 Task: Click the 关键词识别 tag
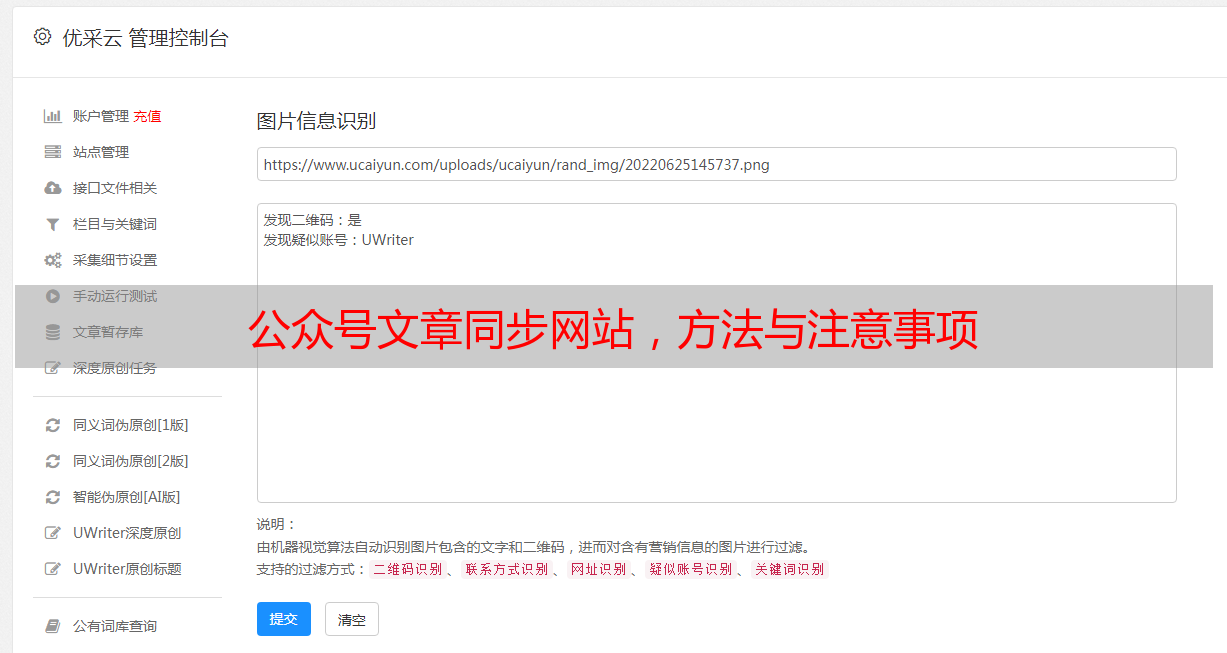click(789, 569)
